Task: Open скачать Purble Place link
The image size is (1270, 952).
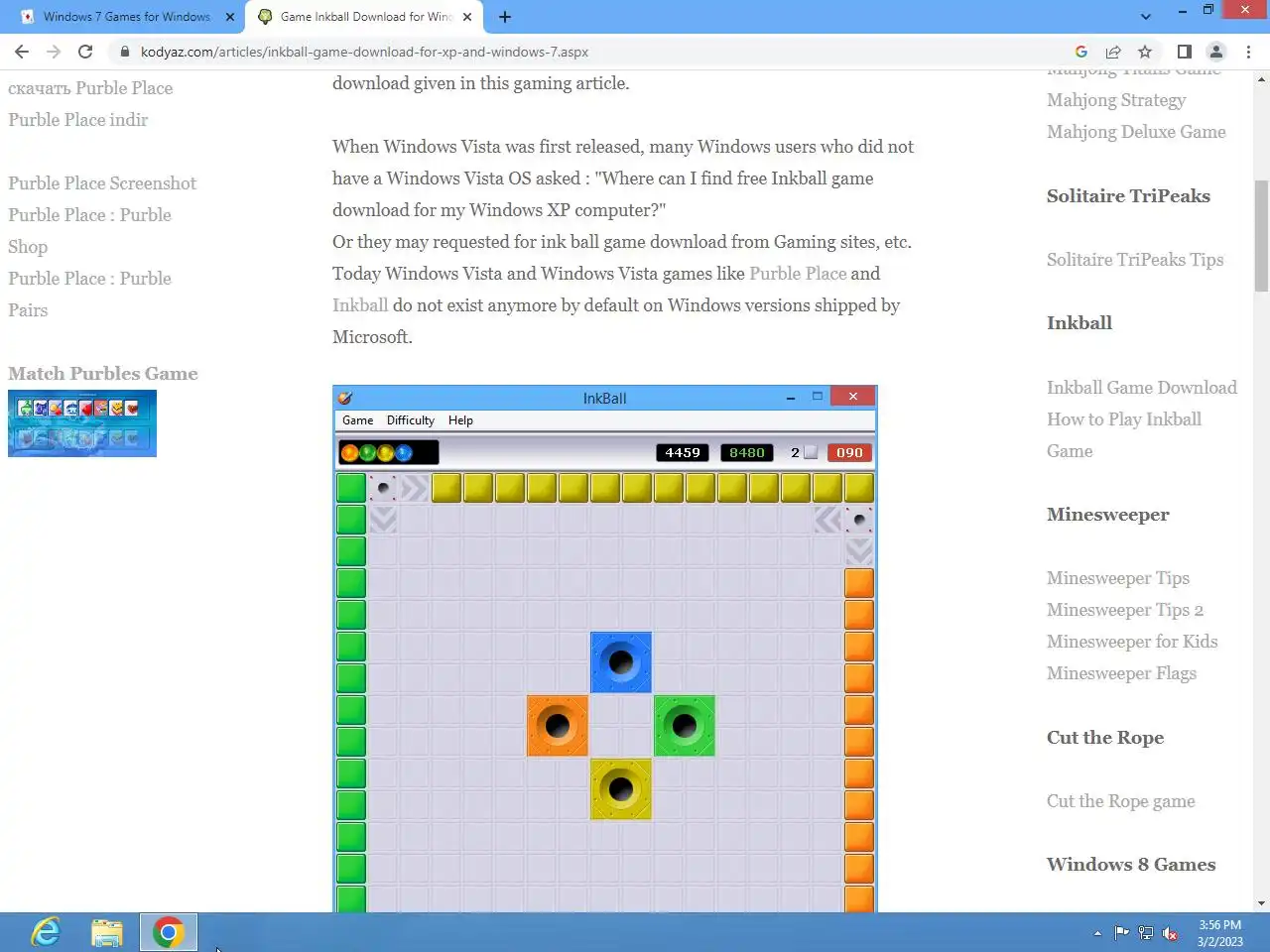Action: [90, 88]
